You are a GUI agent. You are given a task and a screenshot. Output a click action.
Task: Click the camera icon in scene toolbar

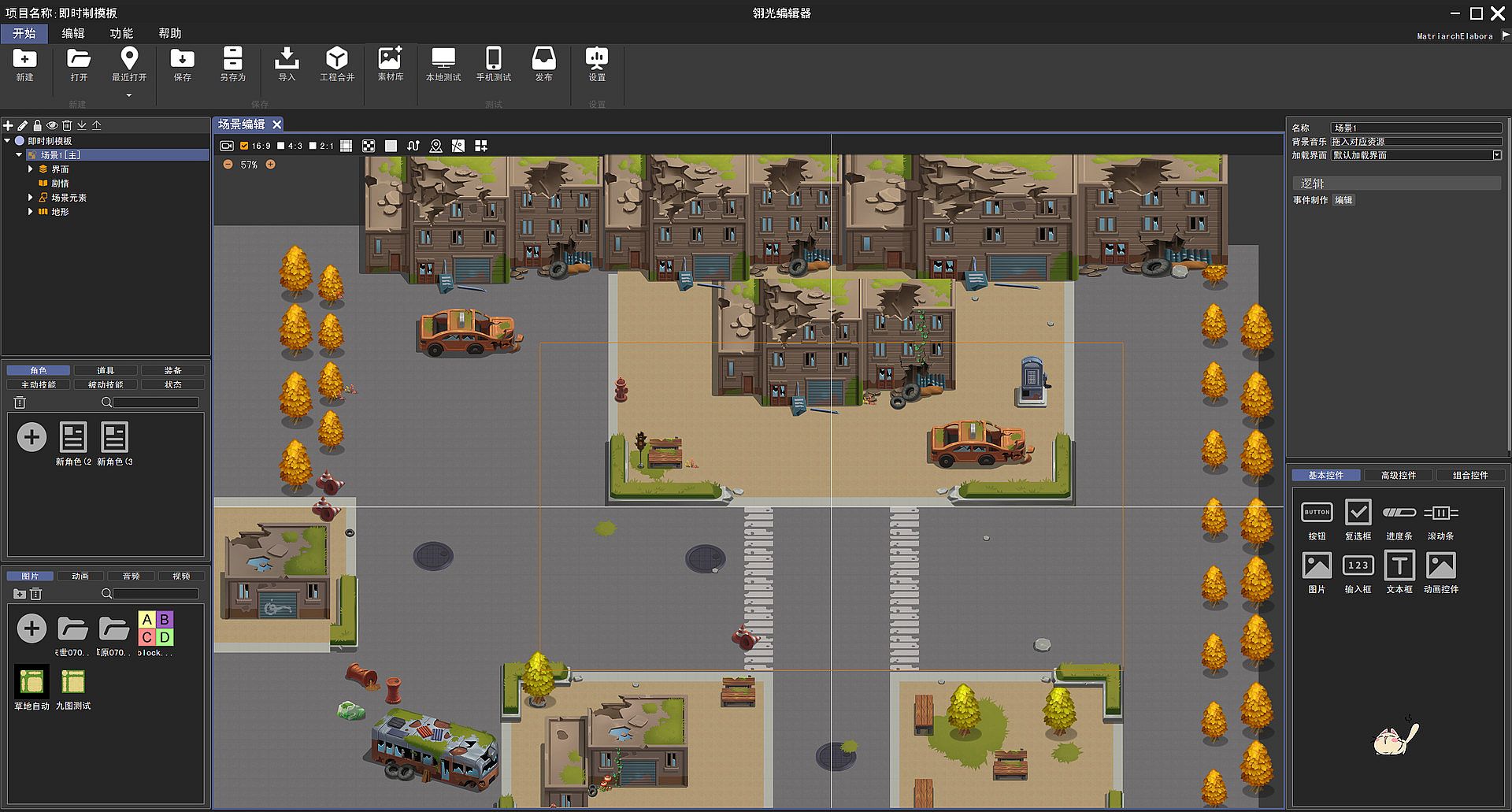click(x=227, y=146)
